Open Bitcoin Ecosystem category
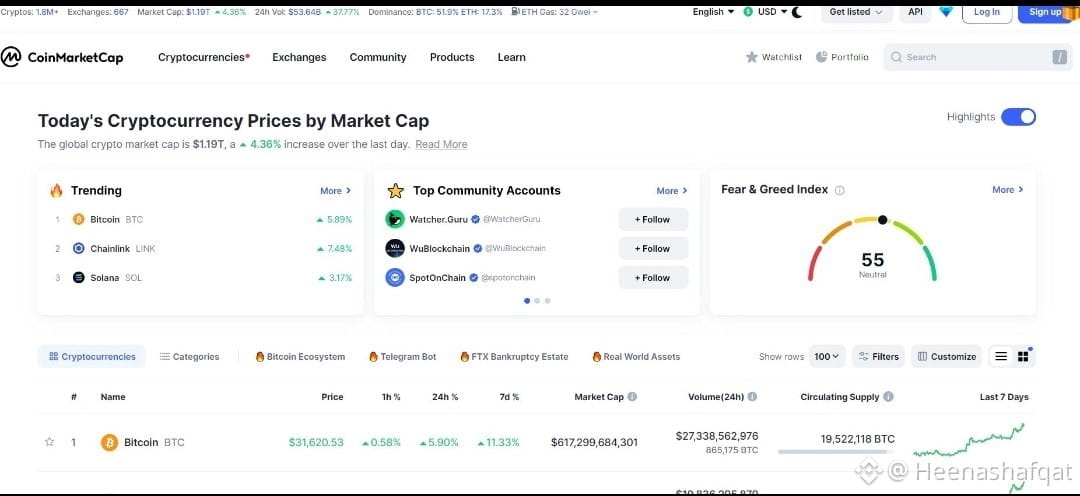 point(300,356)
